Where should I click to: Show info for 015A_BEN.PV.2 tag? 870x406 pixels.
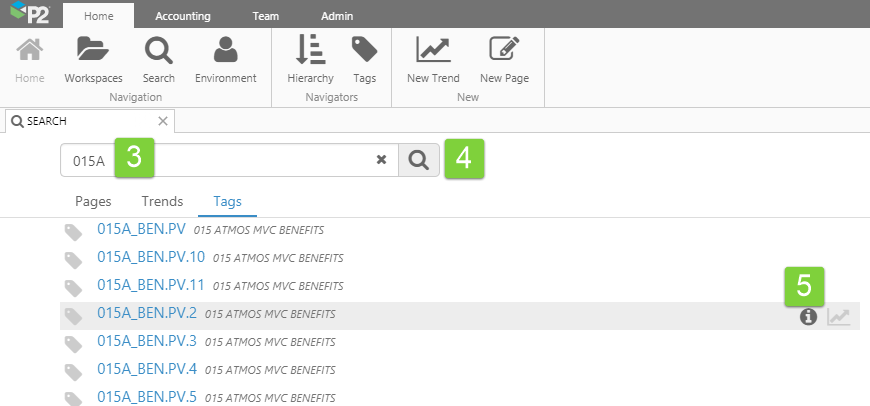[808, 317]
